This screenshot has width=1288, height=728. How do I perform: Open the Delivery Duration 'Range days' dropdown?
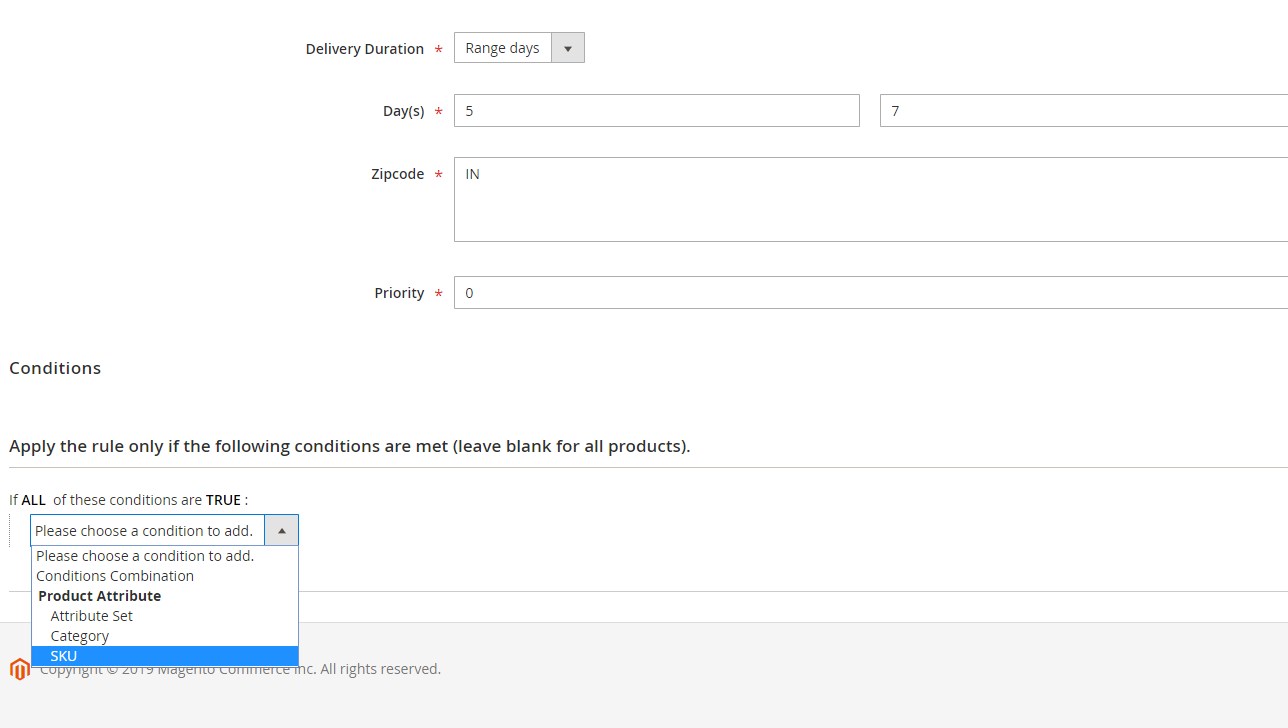tap(518, 48)
